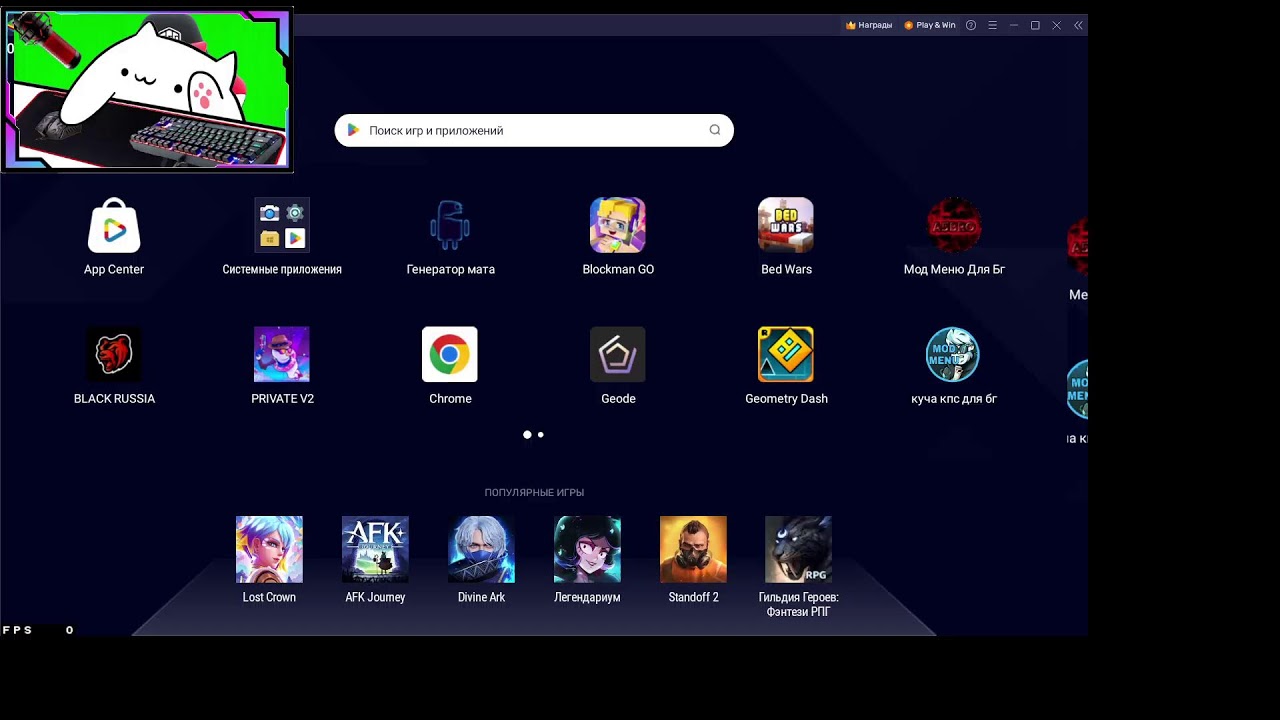Launch Chrome browser
Image resolution: width=1280 pixels, height=720 pixels.
[x=450, y=354]
